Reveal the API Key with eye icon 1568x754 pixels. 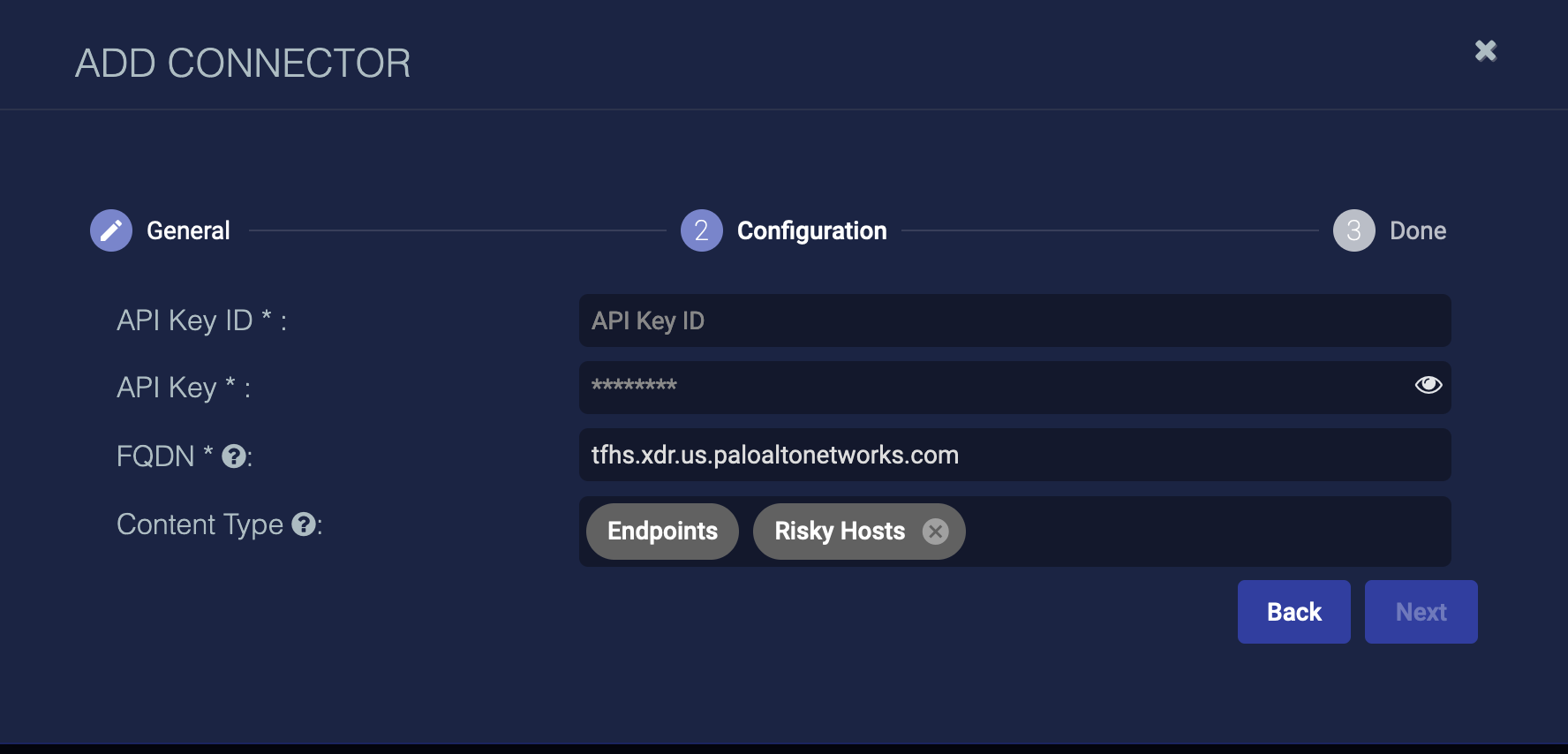[1428, 385]
